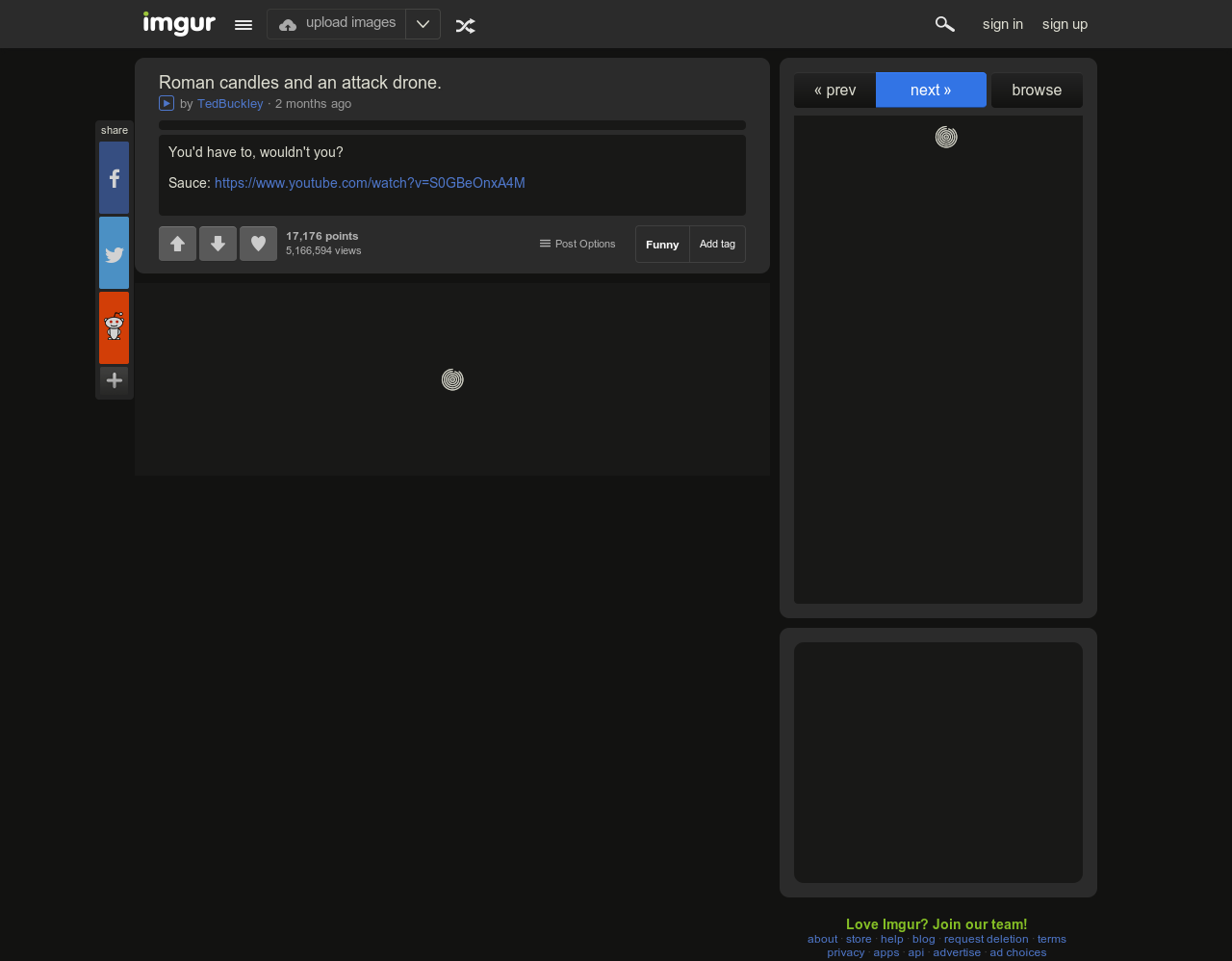Share post on Twitter
Viewport: 1232px width, 961px height.
click(x=114, y=253)
